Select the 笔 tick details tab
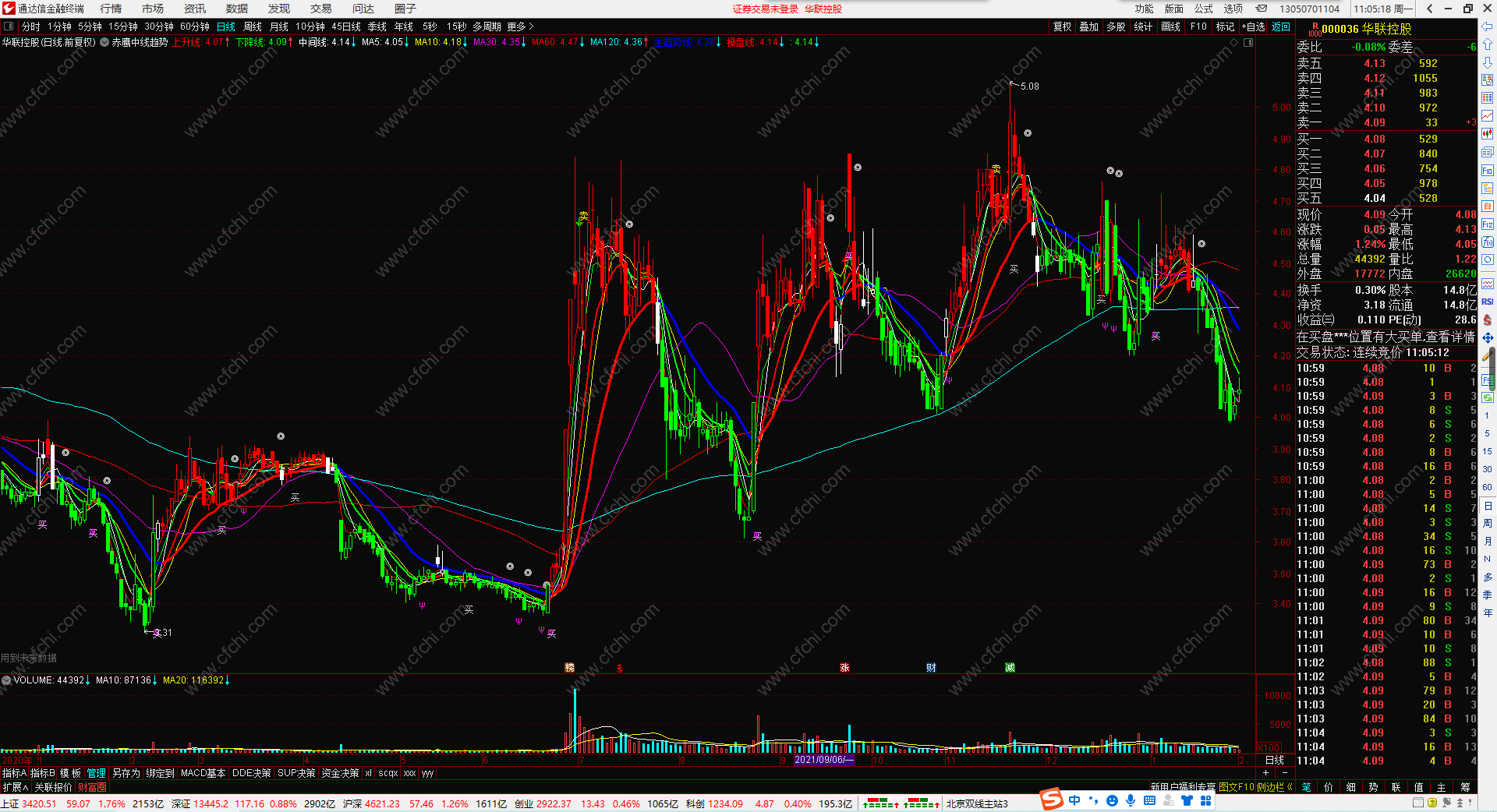Viewport: 1497px width, 812px height. pos(1307,787)
